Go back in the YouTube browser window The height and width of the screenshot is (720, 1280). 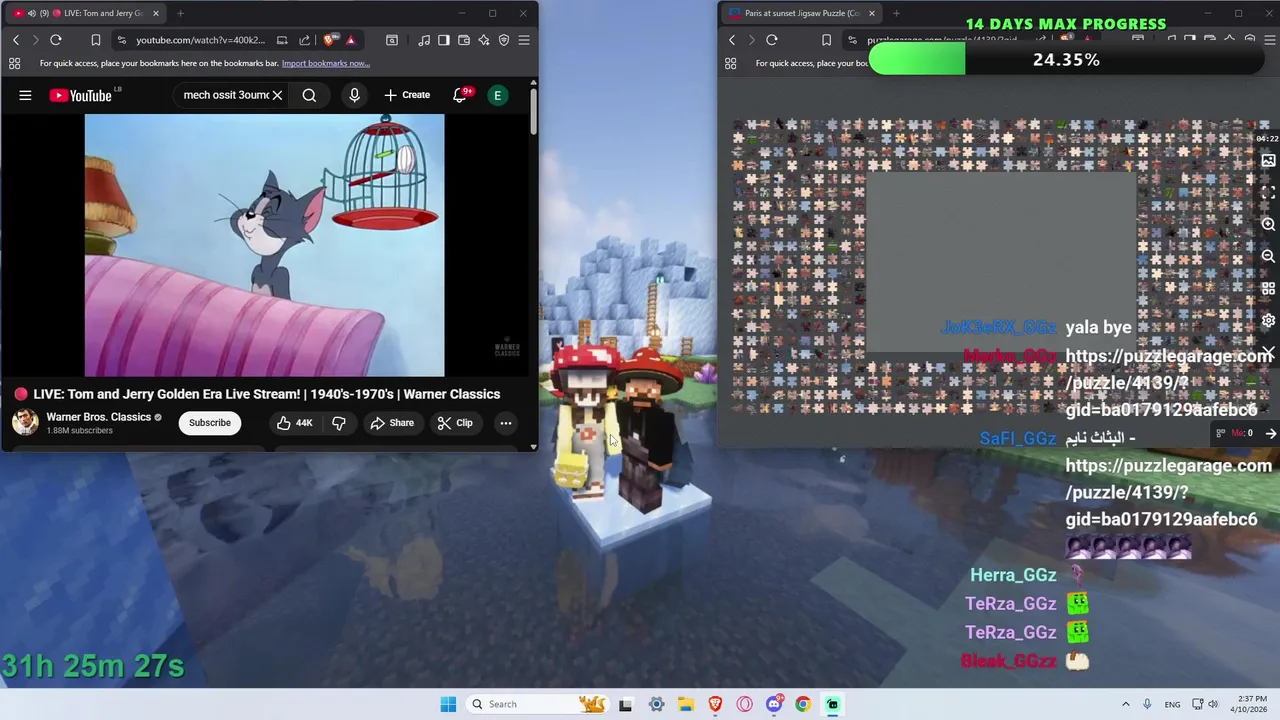tap(16, 40)
